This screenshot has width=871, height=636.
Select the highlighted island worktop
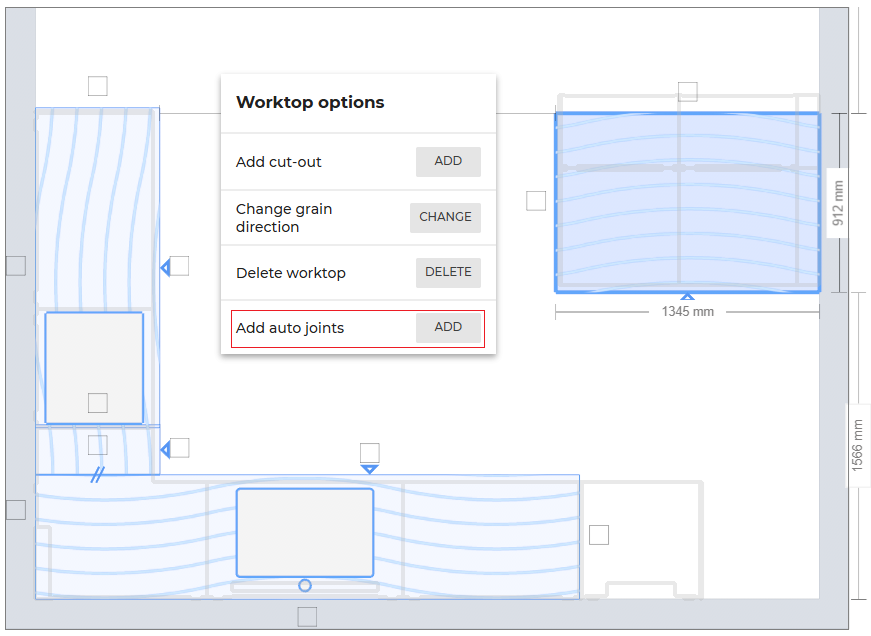click(x=687, y=230)
